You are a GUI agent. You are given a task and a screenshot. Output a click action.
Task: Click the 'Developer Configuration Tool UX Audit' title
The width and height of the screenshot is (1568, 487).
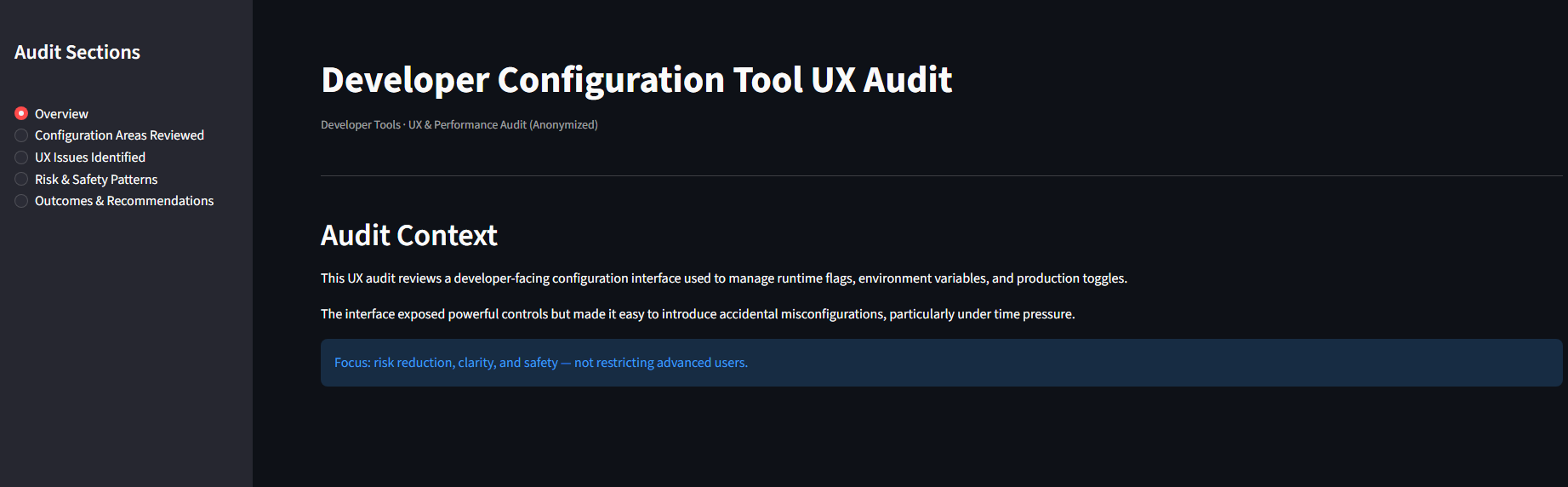(x=636, y=80)
